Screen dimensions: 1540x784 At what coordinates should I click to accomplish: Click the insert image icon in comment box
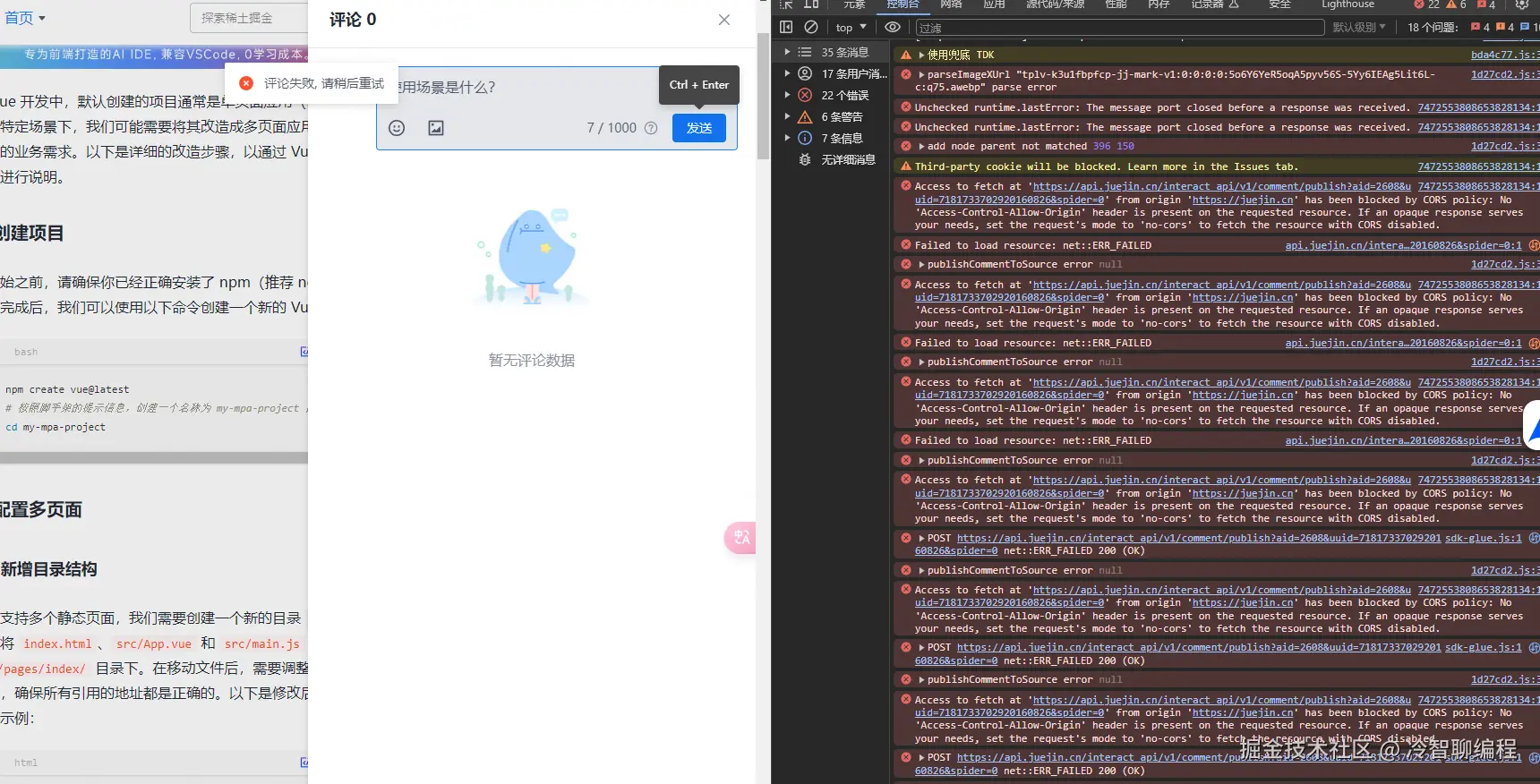pos(436,128)
